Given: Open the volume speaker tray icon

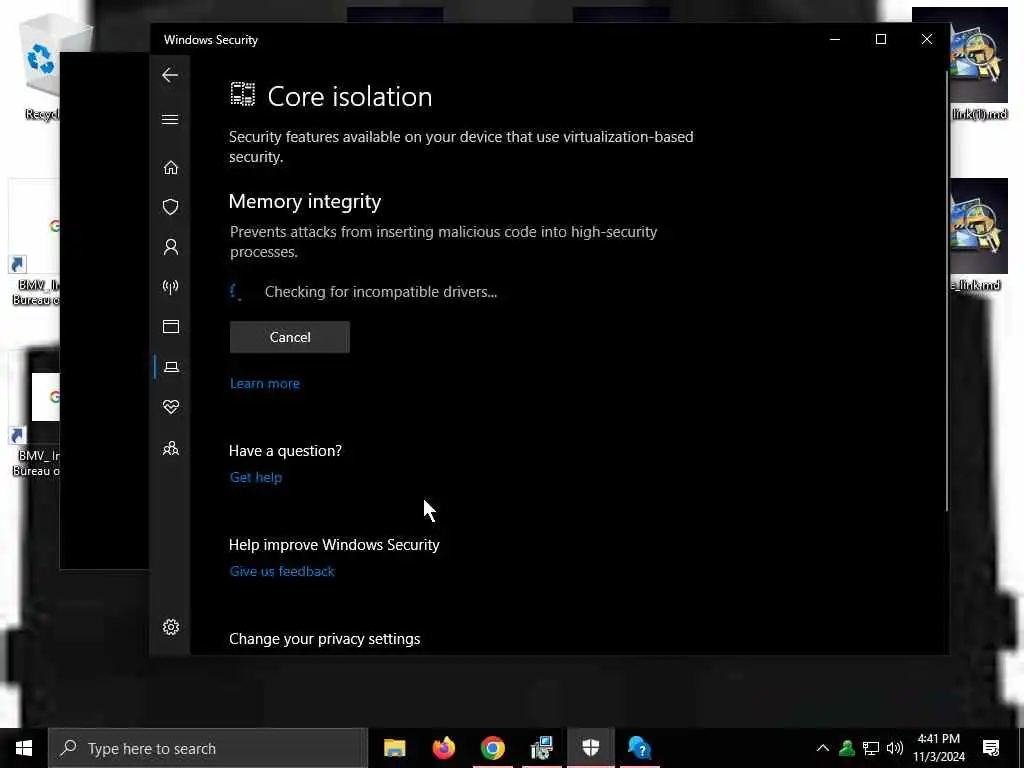Looking at the screenshot, I should pyautogui.click(x=895, y=748).
